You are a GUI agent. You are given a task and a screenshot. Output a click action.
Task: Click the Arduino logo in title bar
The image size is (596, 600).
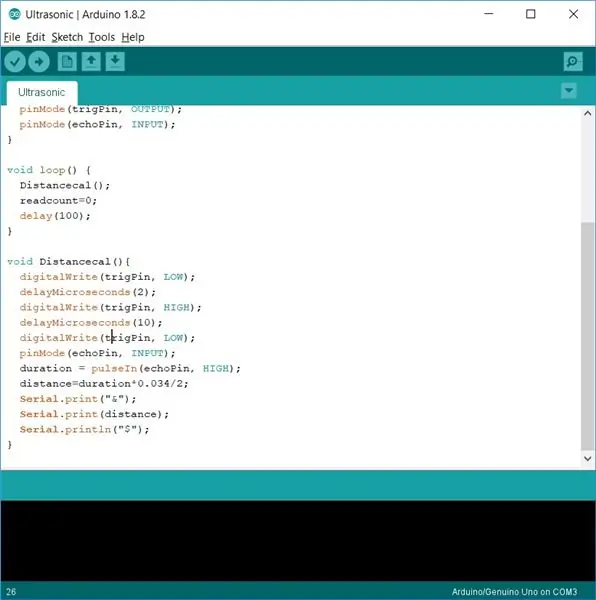pos(15,15)
